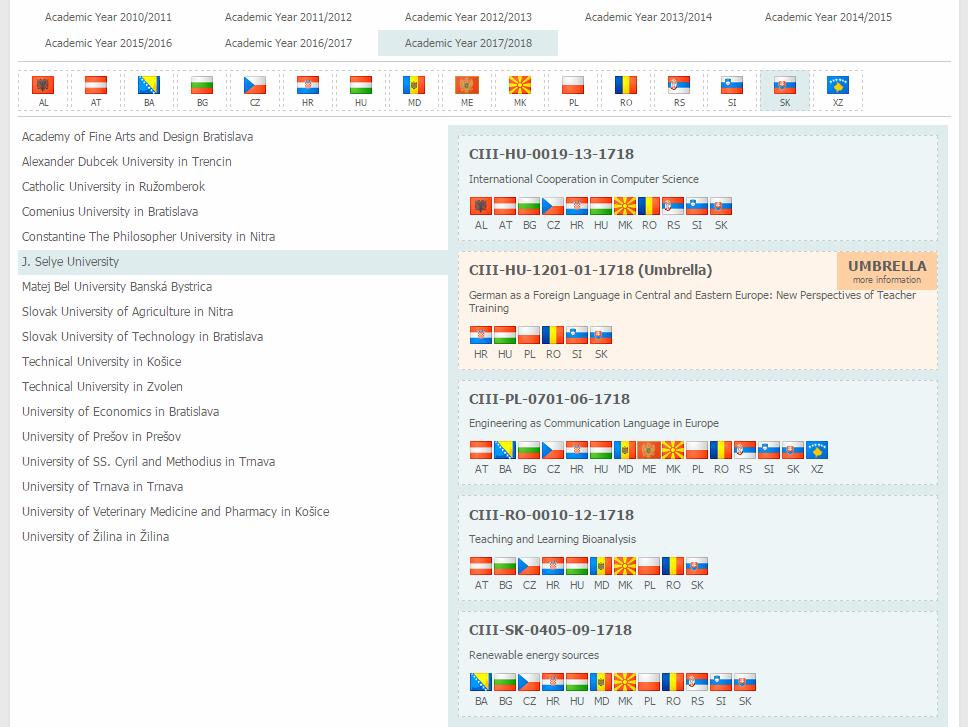Screen dimensions: 968x727
Task: Switch to Academic Year 2015/2016 tab
Action: point(108,43)
